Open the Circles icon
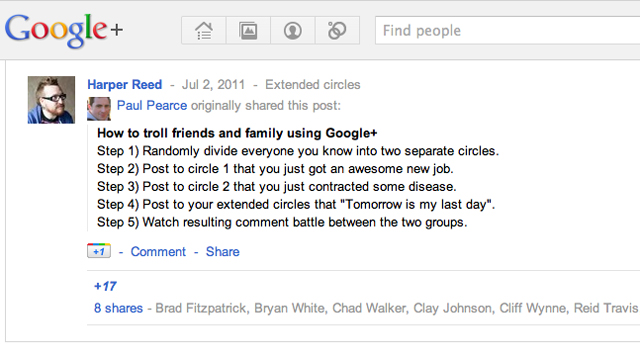The image size is (640, 360). (337, 31)
